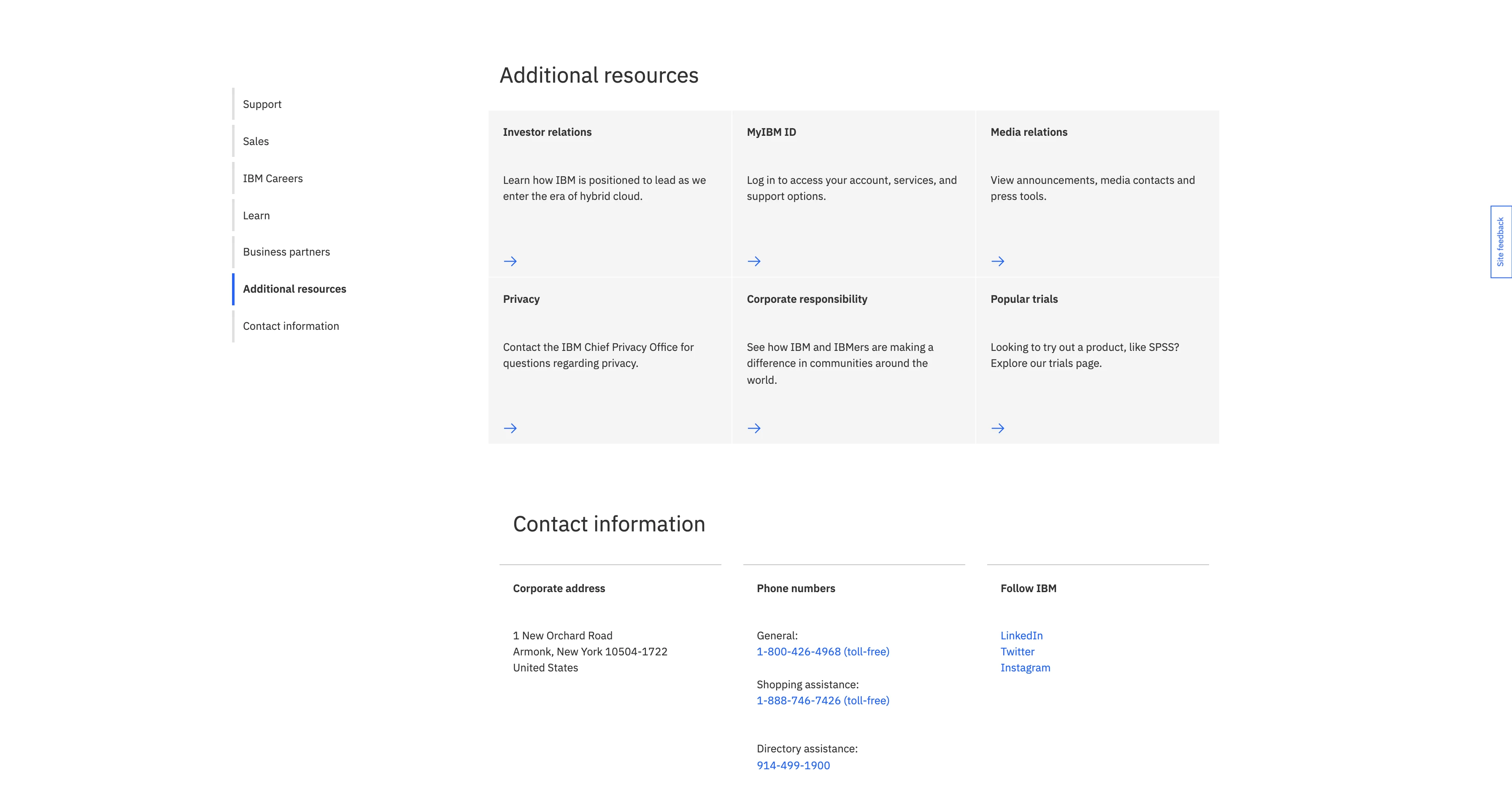Select Business partners in side navigation
Viewport: 1512px width, 803px height.
click(286, 252)
